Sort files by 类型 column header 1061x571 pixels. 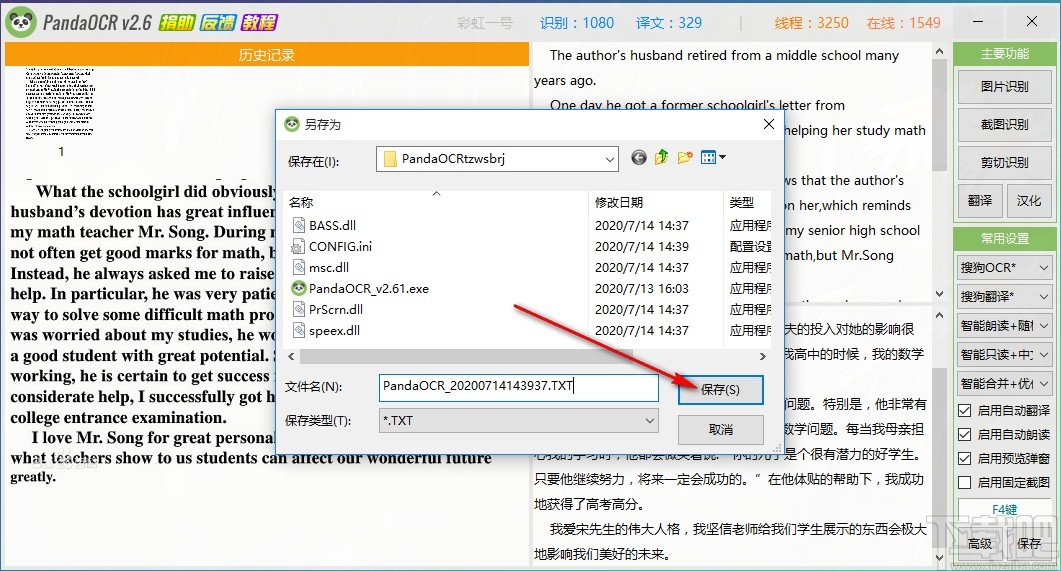point(742,202)
